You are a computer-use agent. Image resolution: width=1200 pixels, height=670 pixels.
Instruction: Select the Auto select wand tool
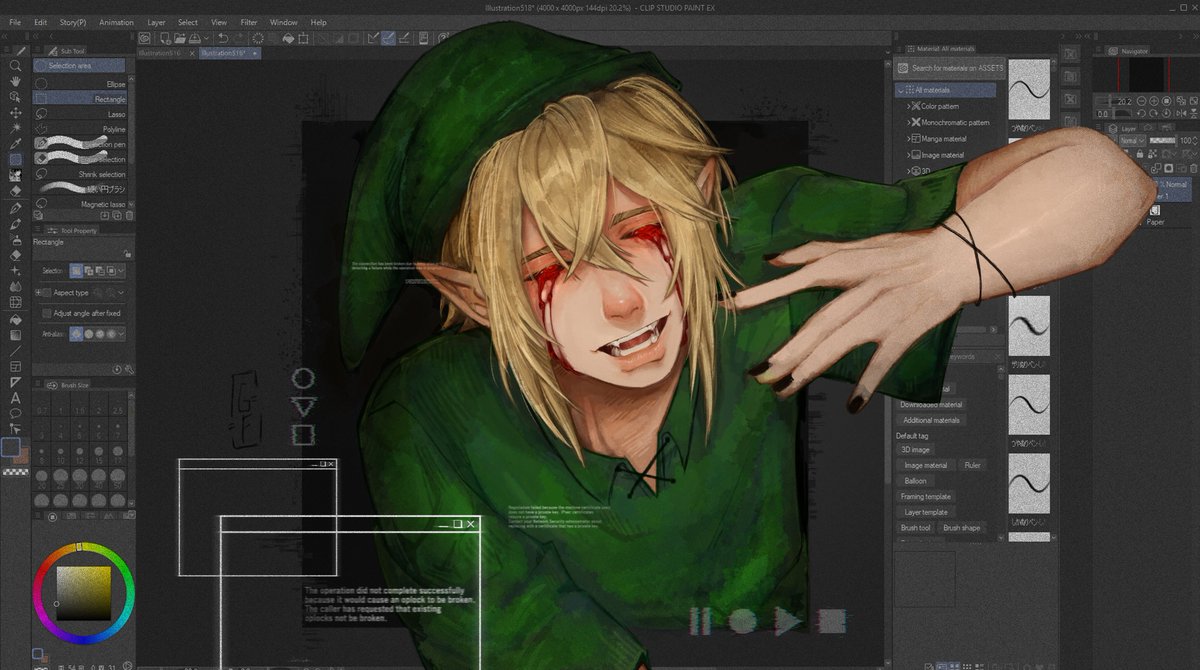(15, 128)
